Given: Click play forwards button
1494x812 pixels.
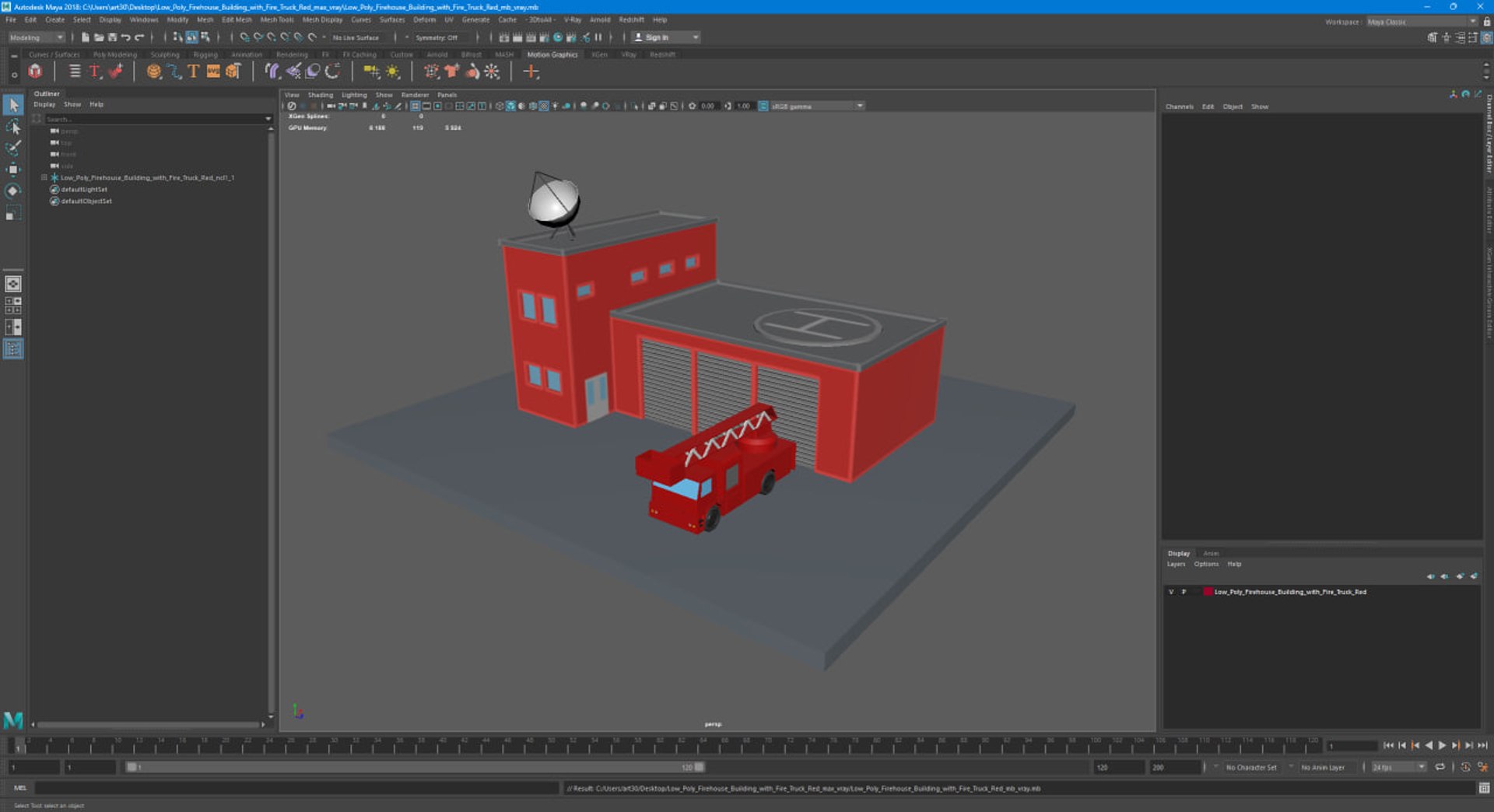Looking at the screenshot, I should [1442, 745].
